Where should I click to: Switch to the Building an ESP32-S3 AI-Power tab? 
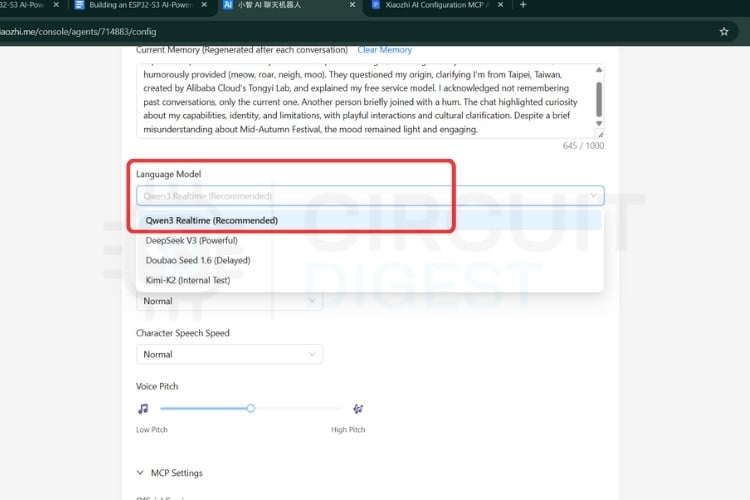140,5
